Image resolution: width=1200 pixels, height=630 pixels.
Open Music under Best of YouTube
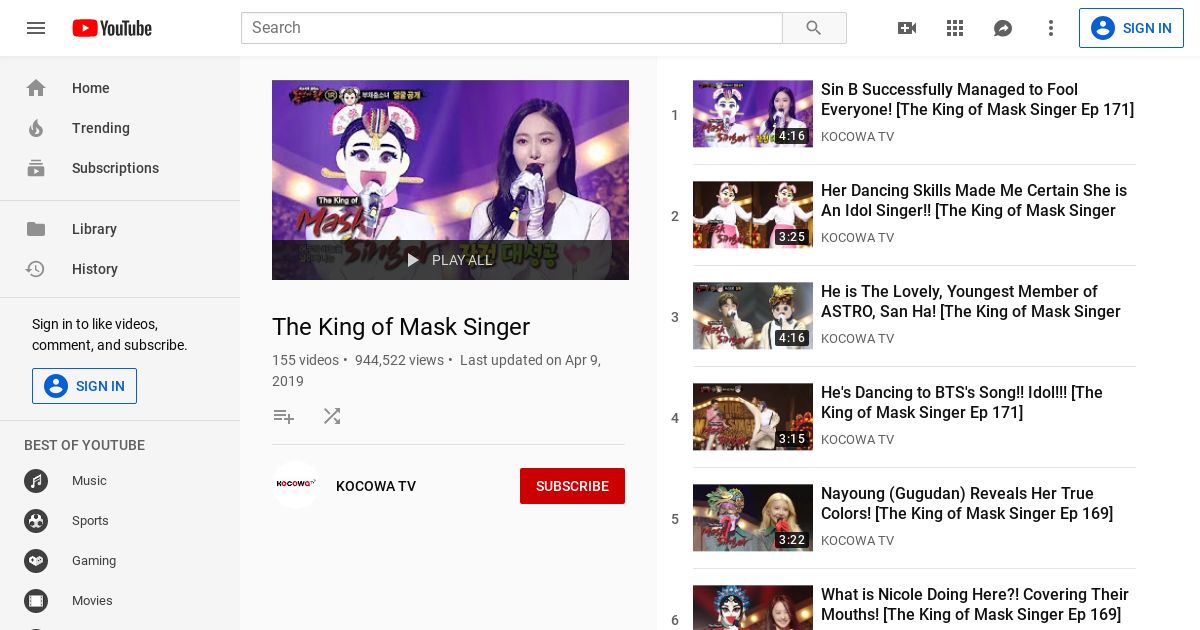click(x=120, y=481)
